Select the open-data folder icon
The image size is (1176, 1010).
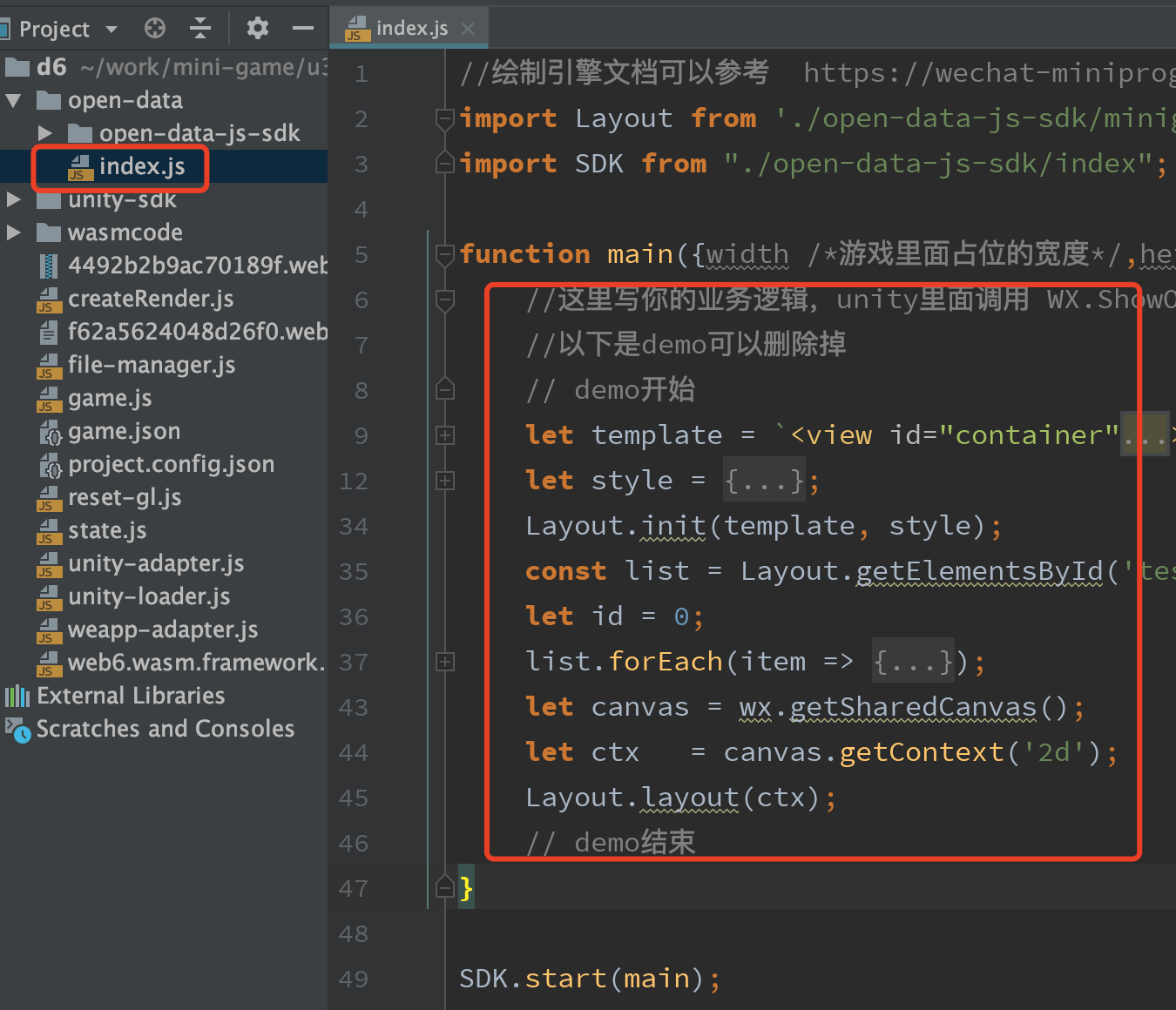coord(49,101)
